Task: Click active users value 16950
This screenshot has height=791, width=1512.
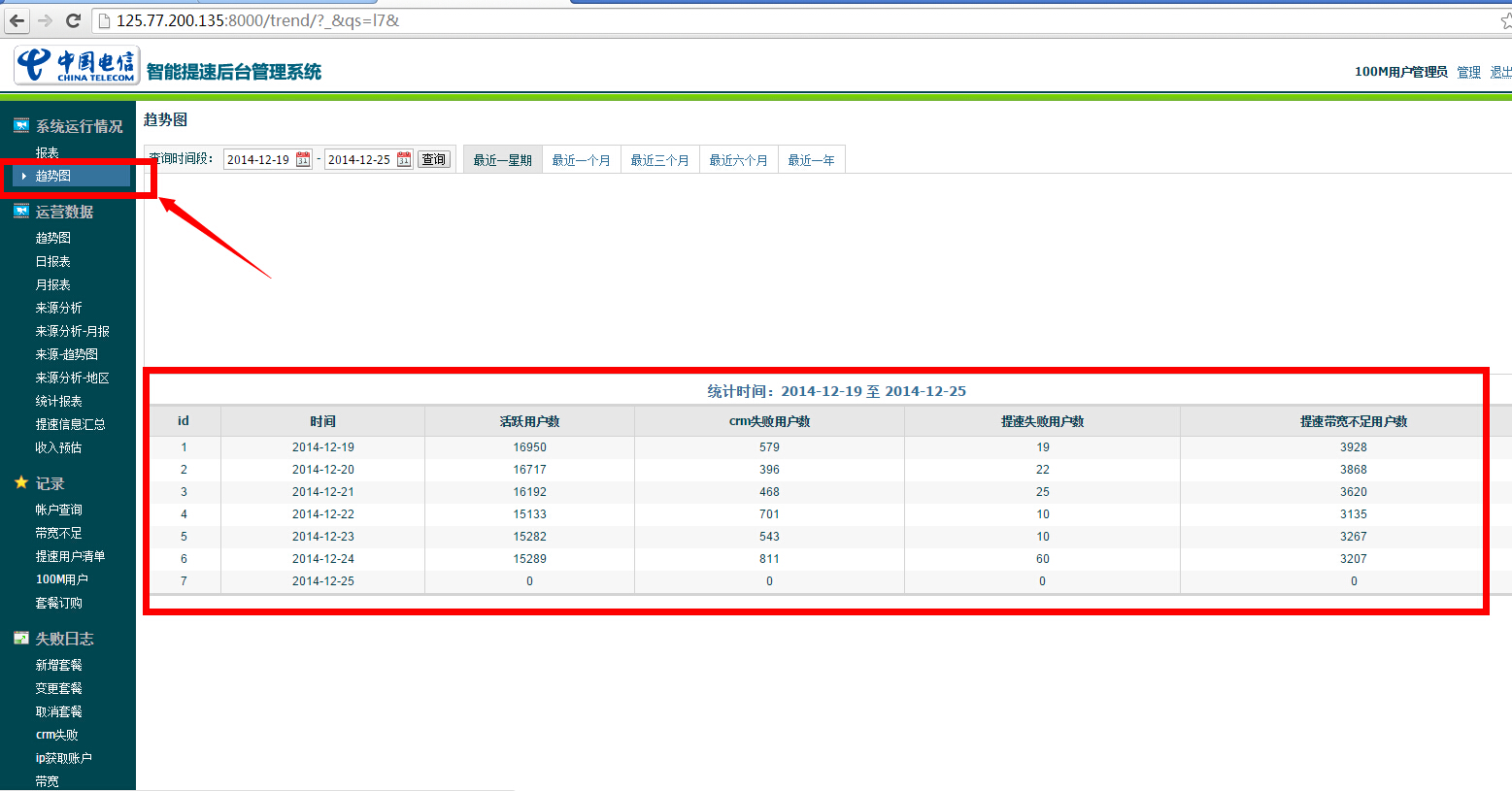Action: [529, 447]
